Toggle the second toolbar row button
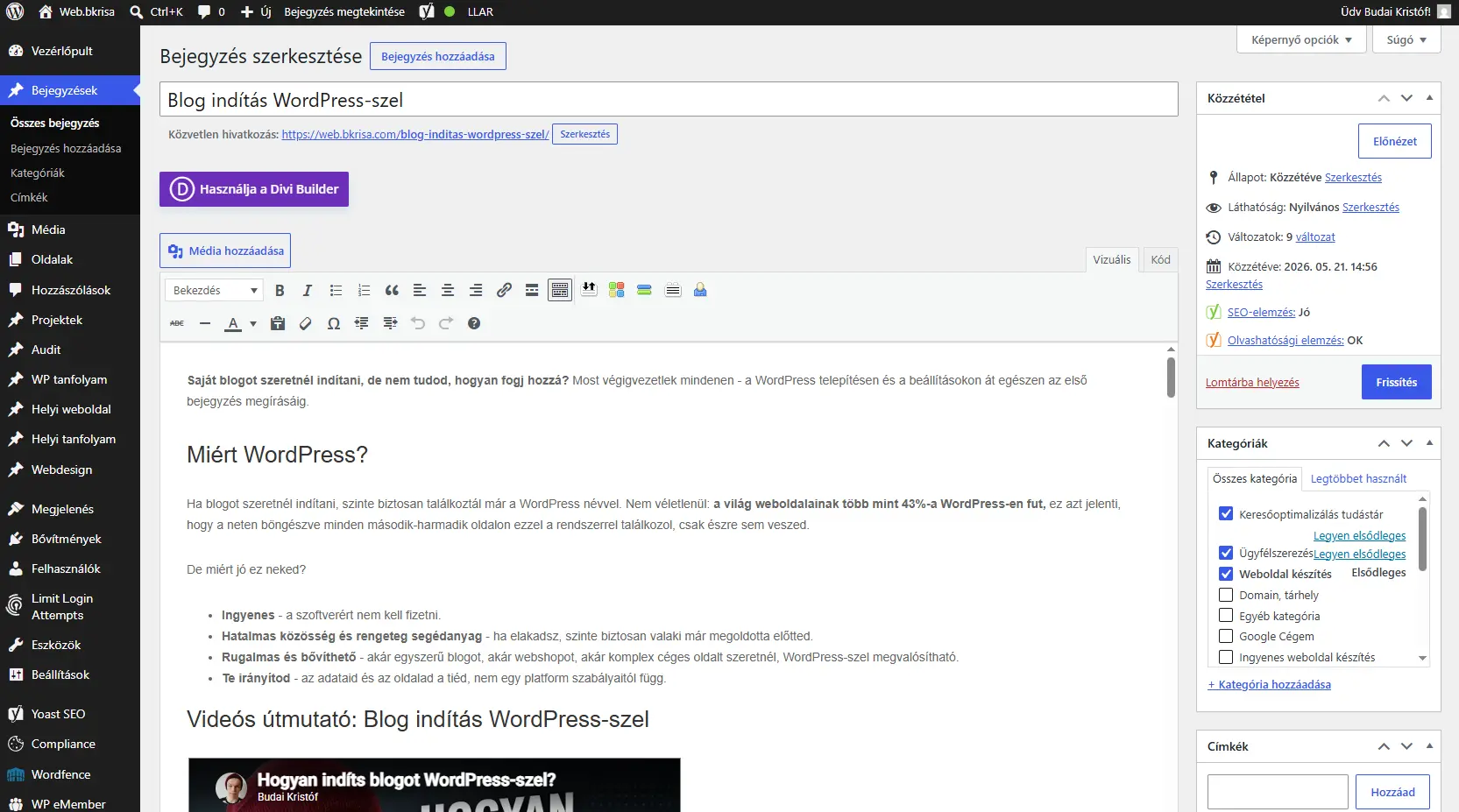Viewport: 1459px width, 812px height. (x=560, y=290)
